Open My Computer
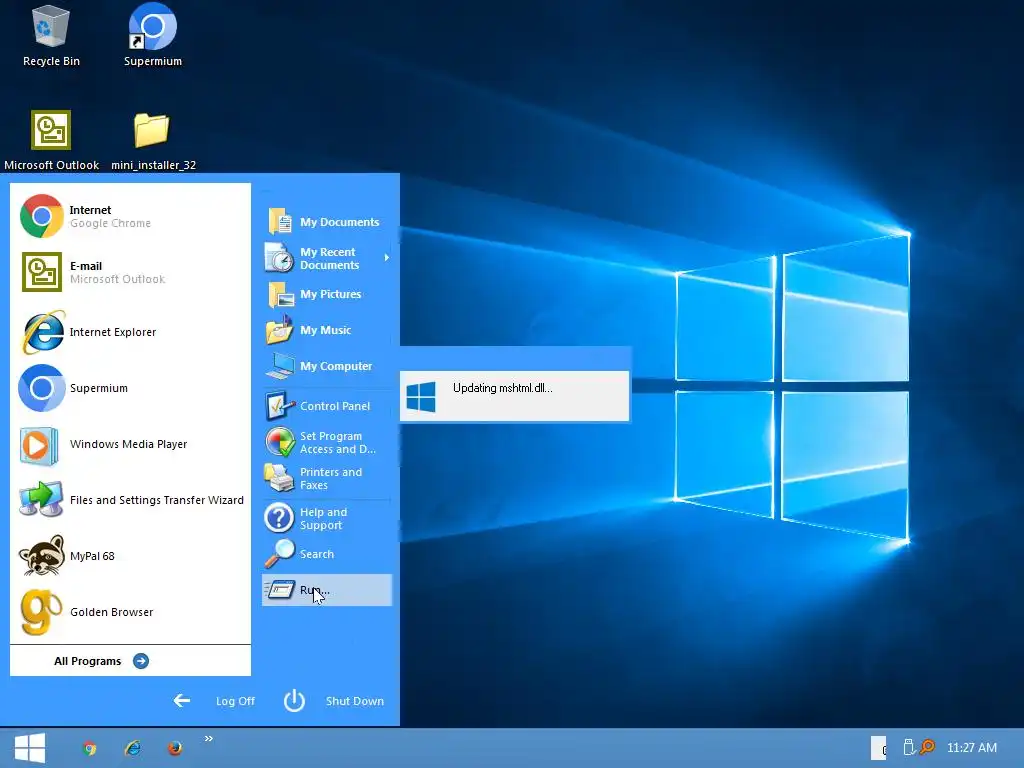The image size is (1024, 768). click(327, 366)
